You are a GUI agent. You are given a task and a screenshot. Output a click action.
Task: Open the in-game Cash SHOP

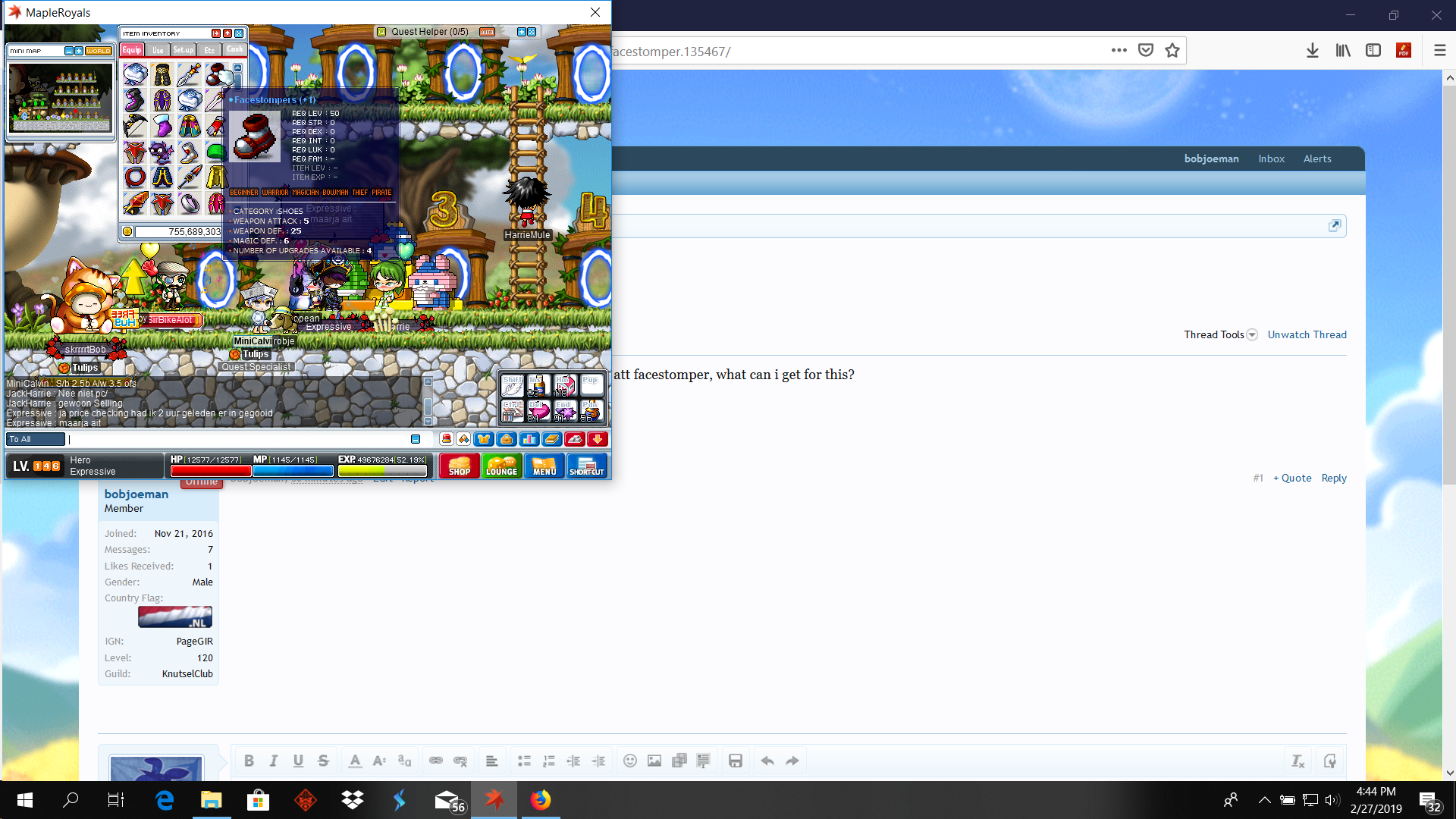click(460, 466)
